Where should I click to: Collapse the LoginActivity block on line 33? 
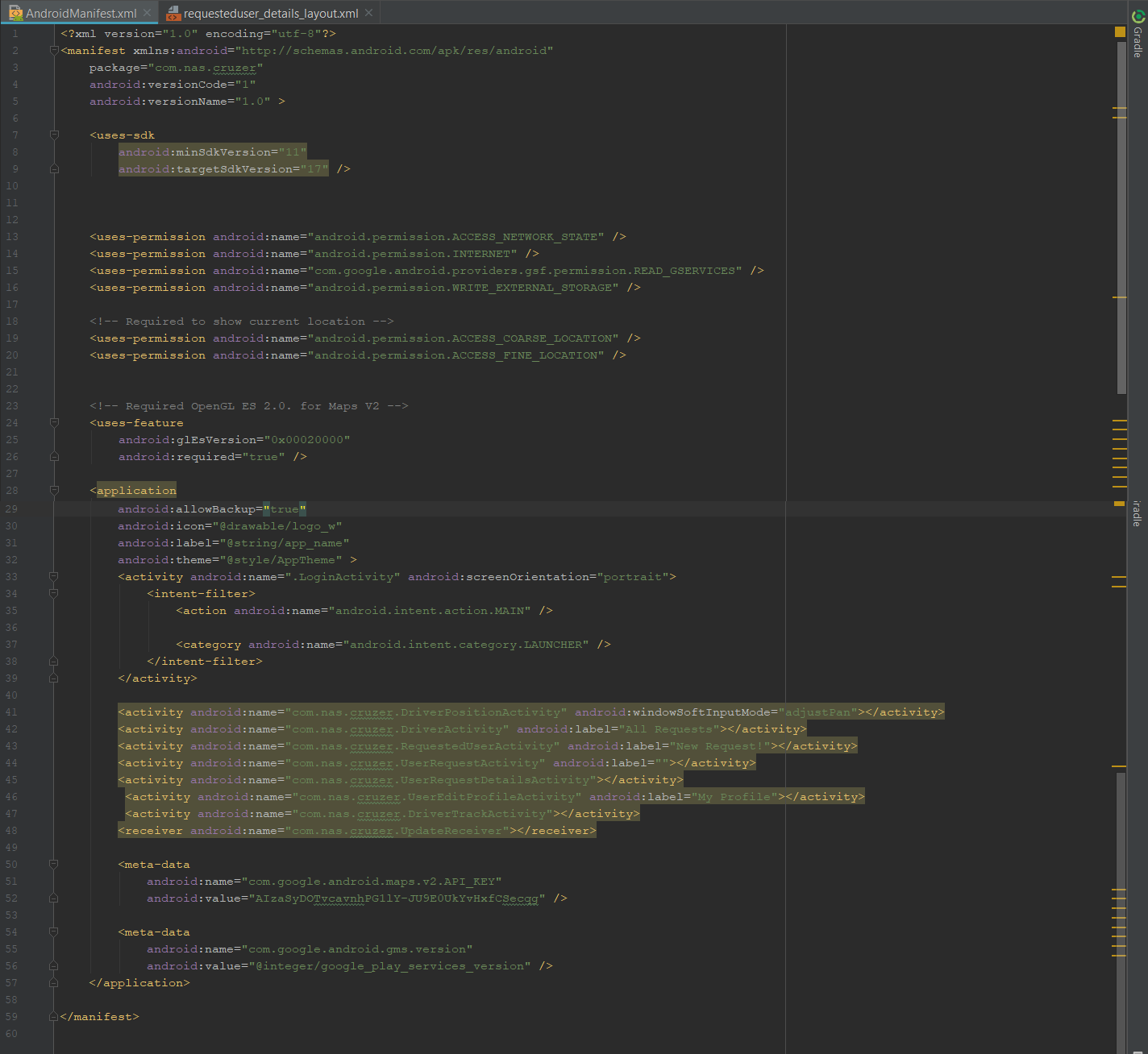(54, 576)
